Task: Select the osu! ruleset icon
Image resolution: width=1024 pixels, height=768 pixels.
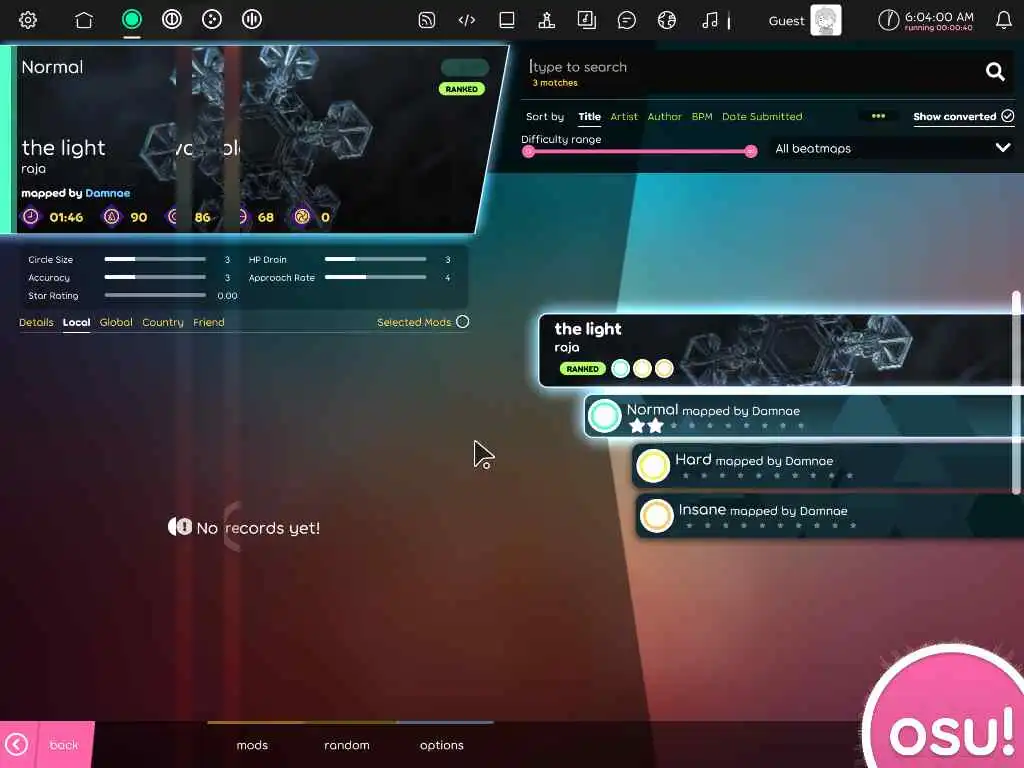Action: [132, 19]
